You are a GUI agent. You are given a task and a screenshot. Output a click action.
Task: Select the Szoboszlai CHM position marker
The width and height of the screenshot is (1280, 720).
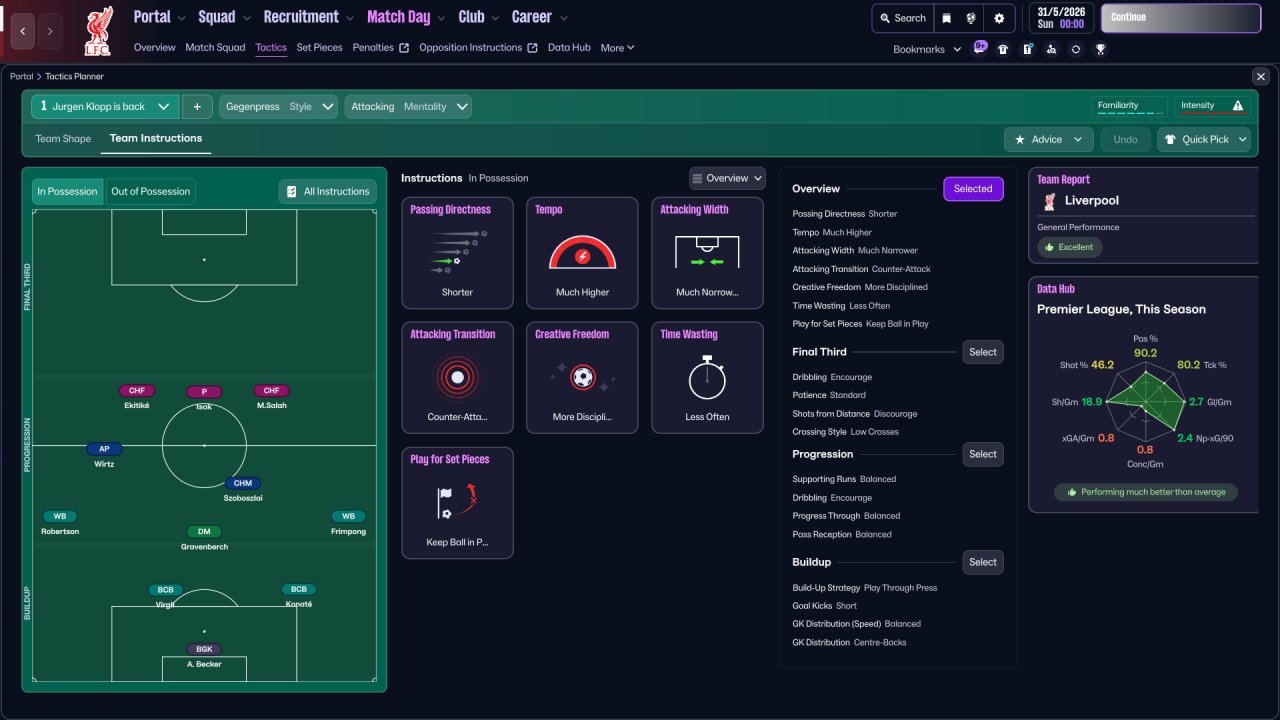click(243, 483)
